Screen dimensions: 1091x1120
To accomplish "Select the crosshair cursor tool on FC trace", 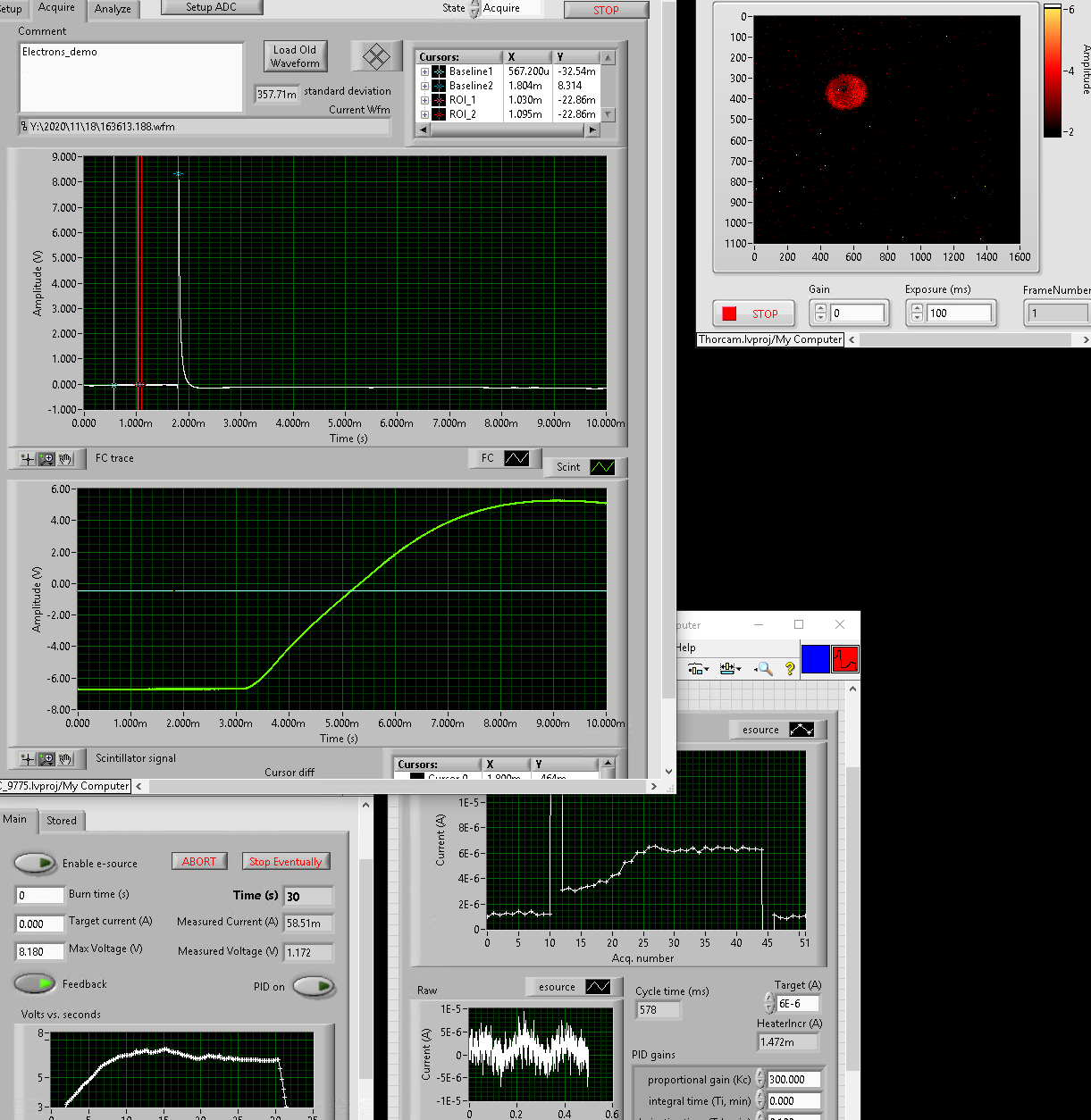I will 28,459.
